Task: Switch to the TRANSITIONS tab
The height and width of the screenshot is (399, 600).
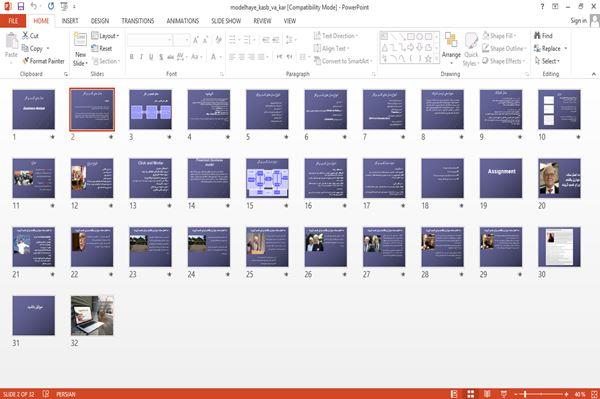Action: pos(138,21)
